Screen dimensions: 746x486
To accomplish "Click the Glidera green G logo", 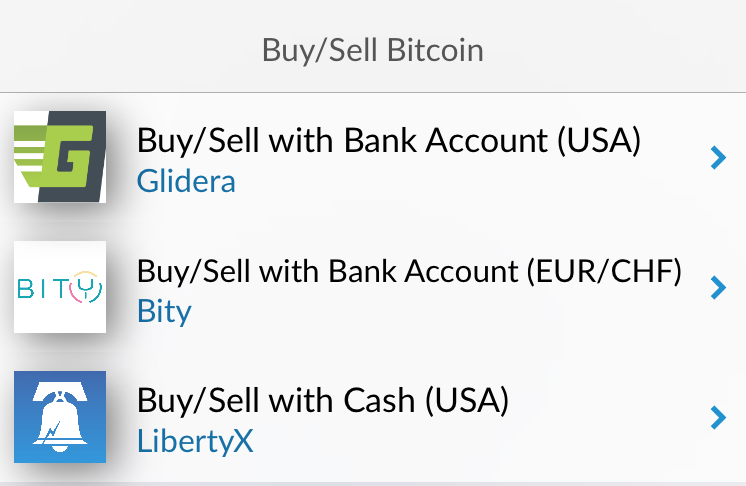I will coord(60,157).
